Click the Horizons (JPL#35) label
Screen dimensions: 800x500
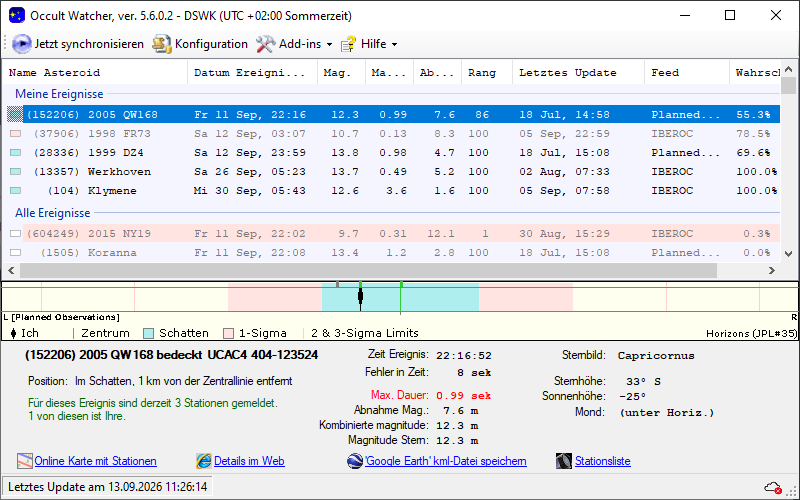point(751,334)
